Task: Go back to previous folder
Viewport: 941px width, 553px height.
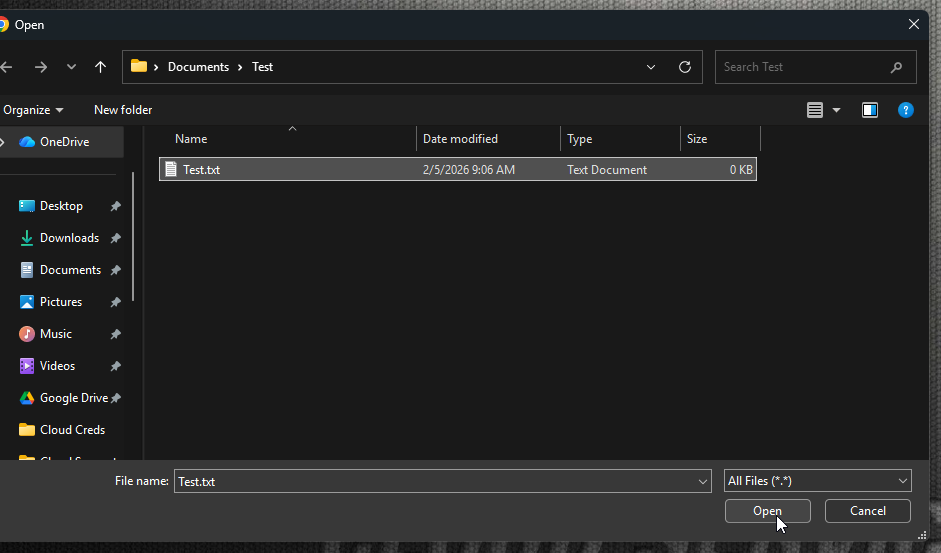Action: pyautogui.click(x=6, y=67)
